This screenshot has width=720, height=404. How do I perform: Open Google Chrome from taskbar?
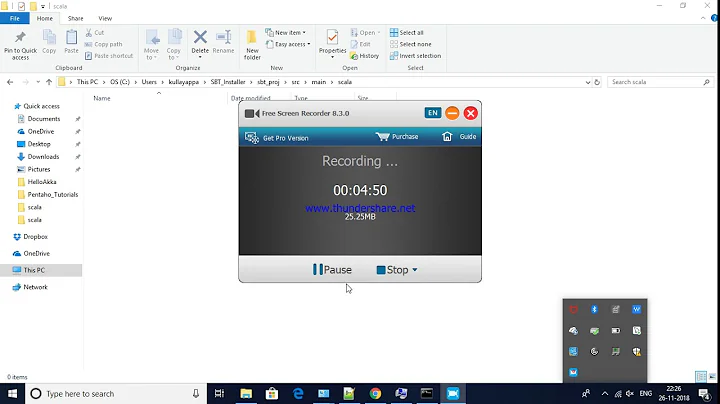click(x=375, y=394)
